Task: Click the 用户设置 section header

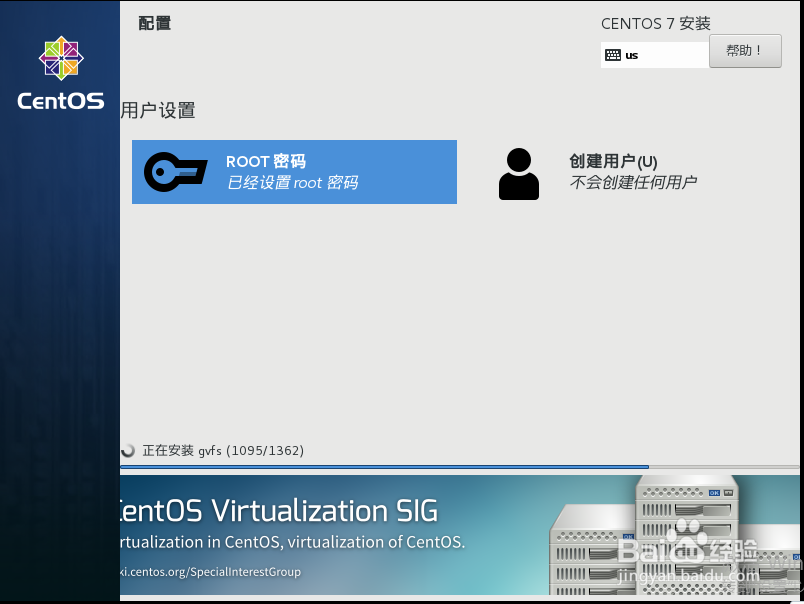Action: coord(158,111)
